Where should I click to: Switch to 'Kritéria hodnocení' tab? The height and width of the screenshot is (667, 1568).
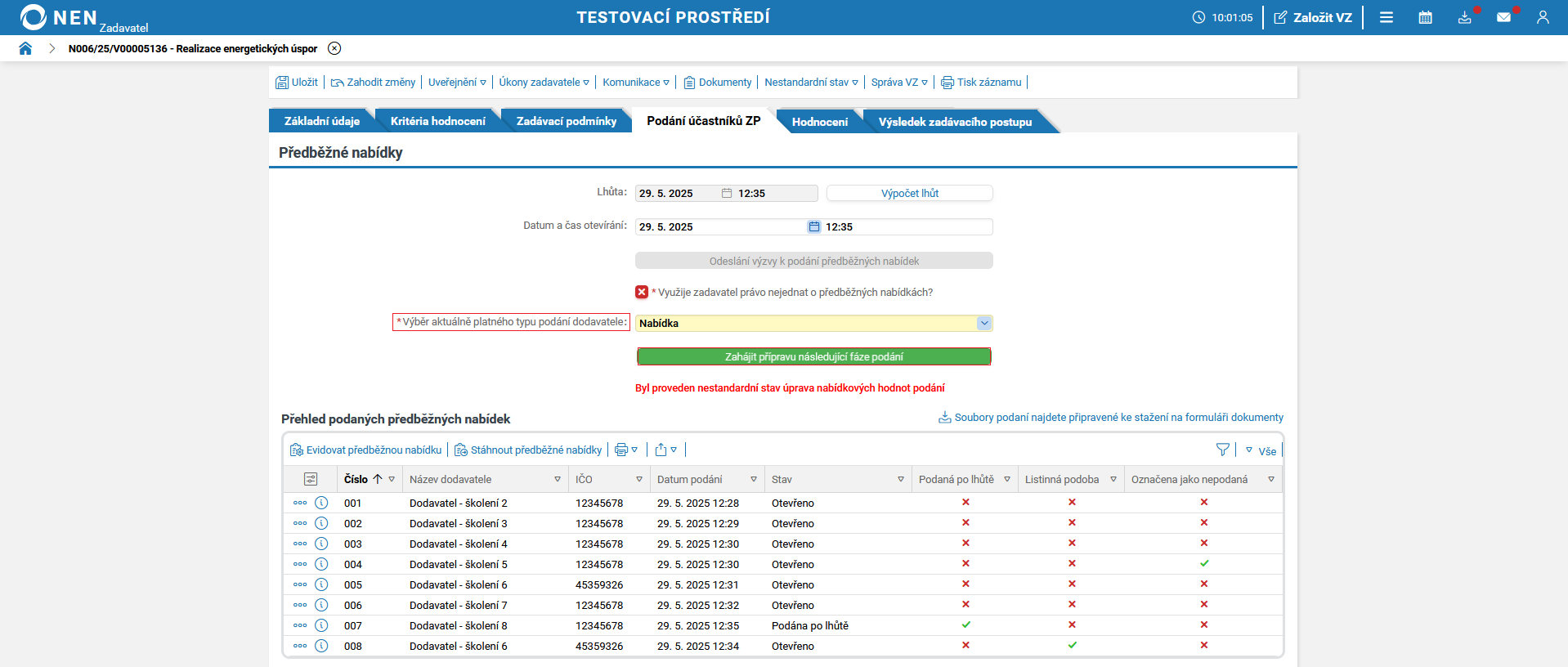(x=437, y=121)
